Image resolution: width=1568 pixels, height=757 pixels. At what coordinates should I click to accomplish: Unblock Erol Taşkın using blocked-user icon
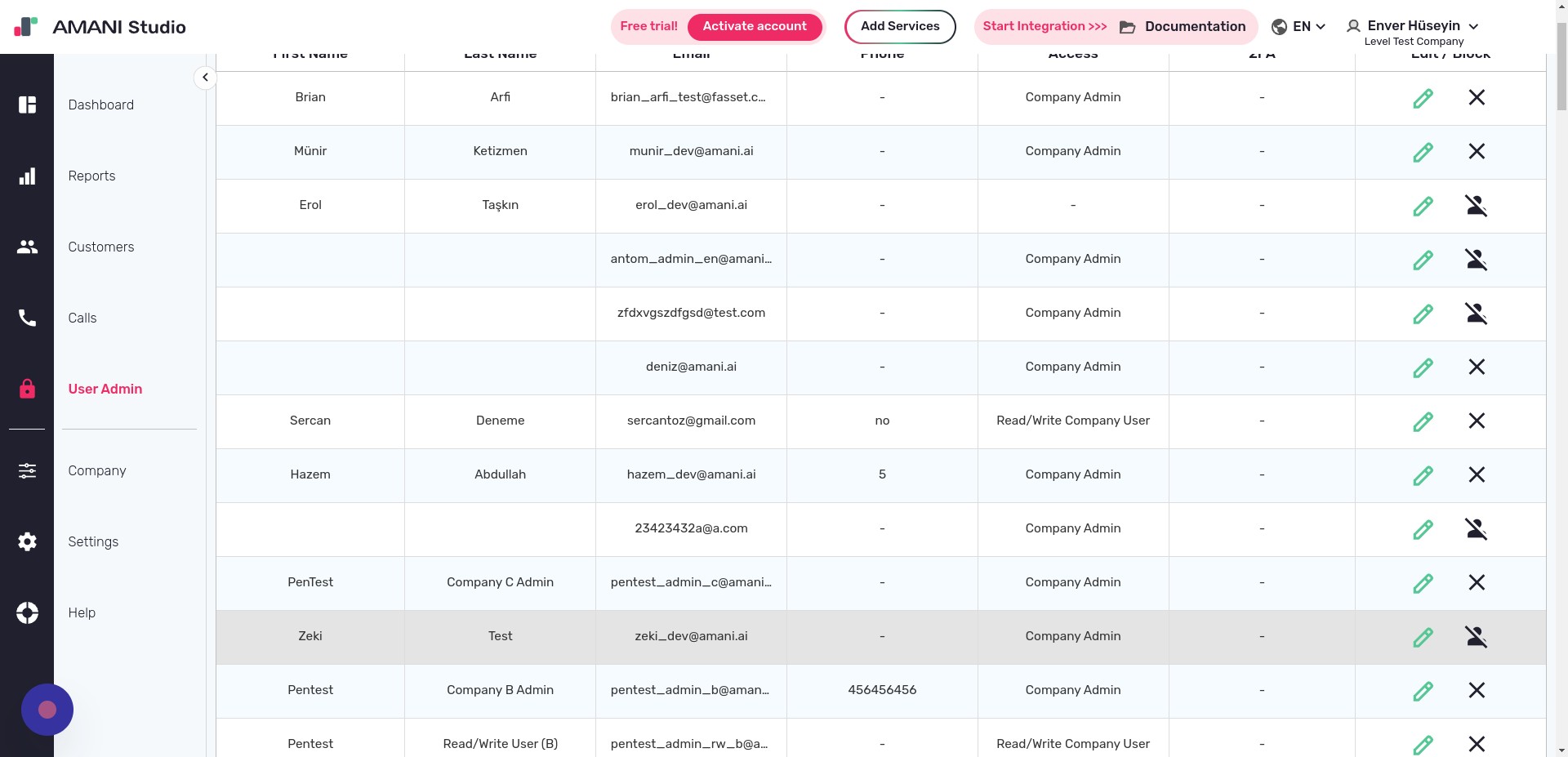(1476, 206)
